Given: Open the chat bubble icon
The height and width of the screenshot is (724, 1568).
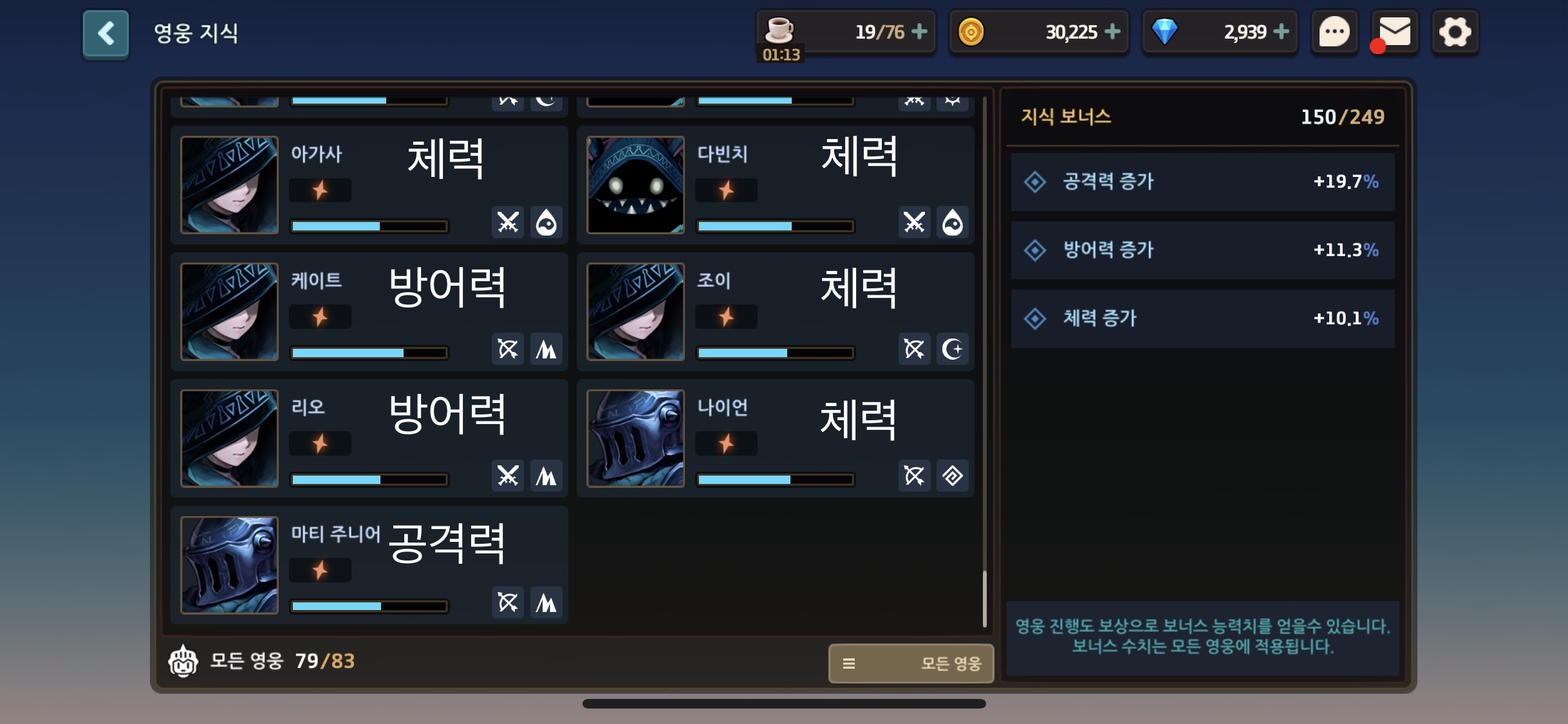Looking at the screenshot, I should (x=1334, y=32).
